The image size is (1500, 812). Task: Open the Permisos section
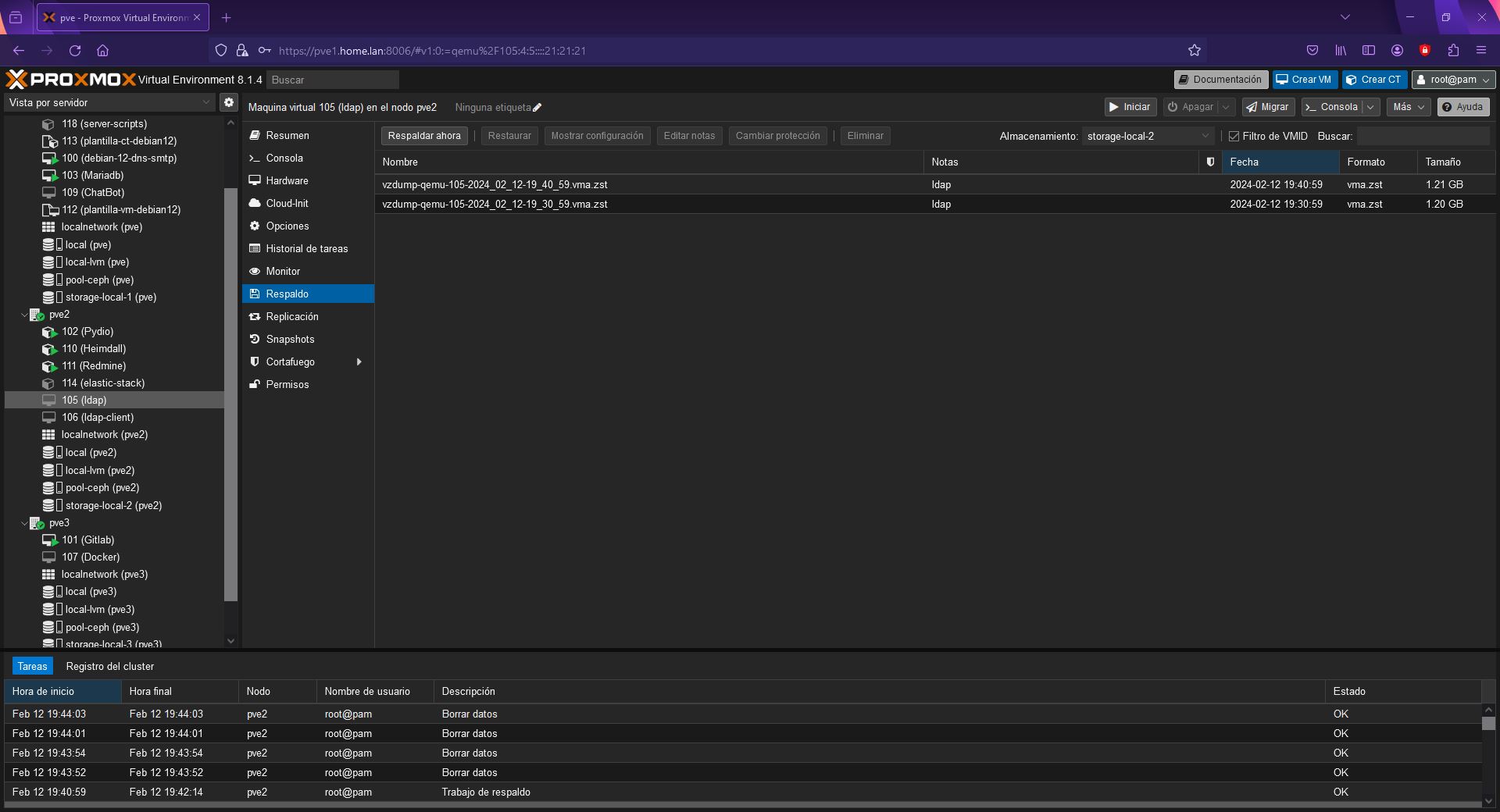(x=308, y=384)
